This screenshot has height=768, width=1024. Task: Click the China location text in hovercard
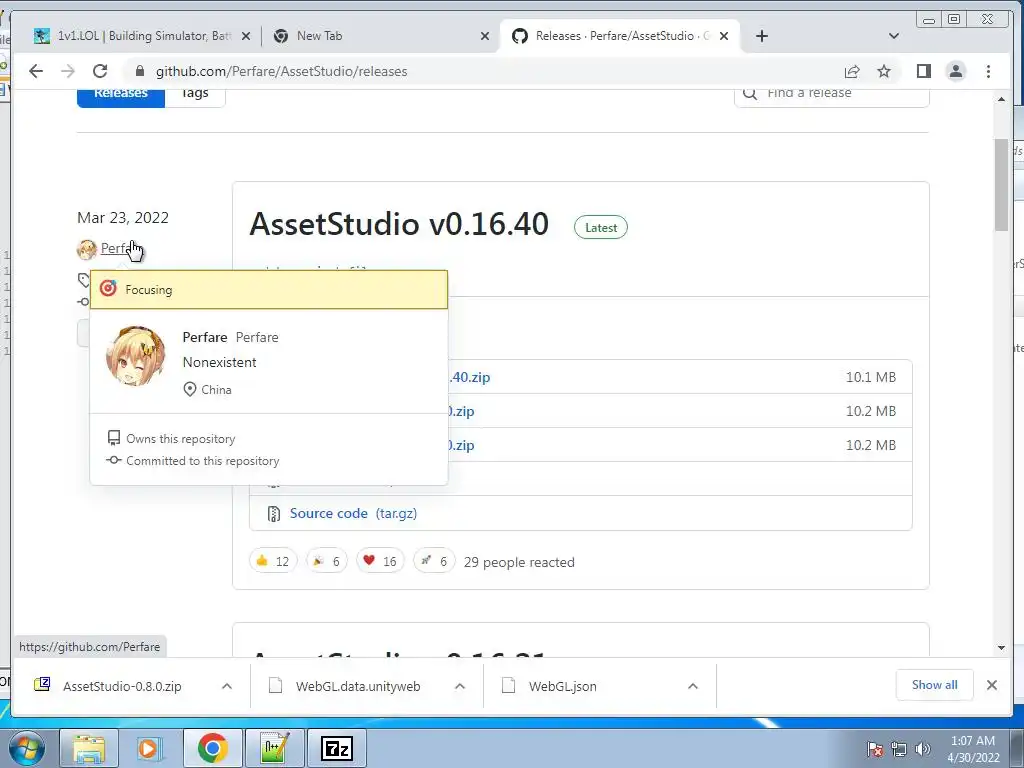pos(216,389)
